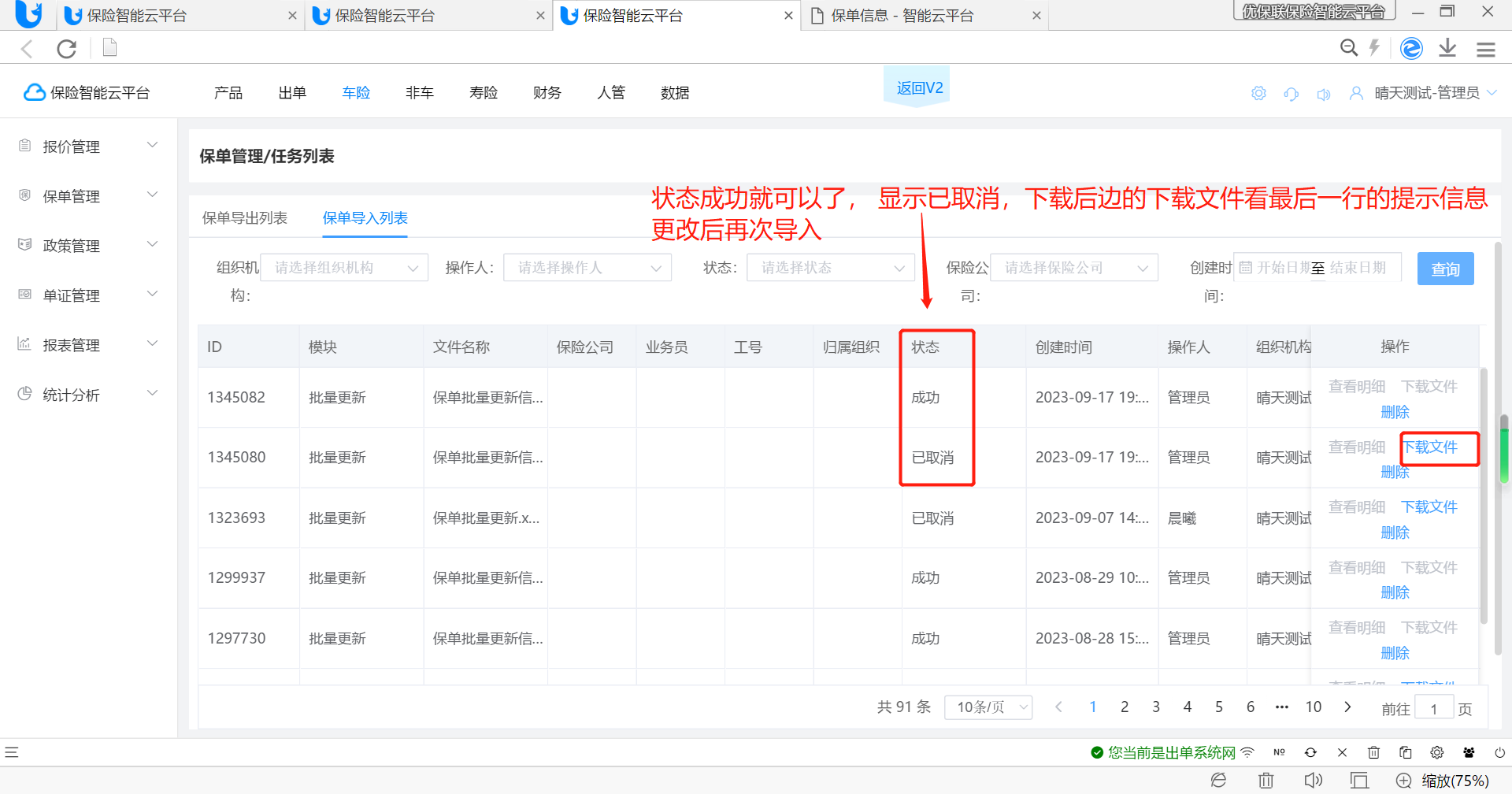Click the wifi network status icon
The width and height of the screenshot is (1512, 794).
click(1247, 752)
